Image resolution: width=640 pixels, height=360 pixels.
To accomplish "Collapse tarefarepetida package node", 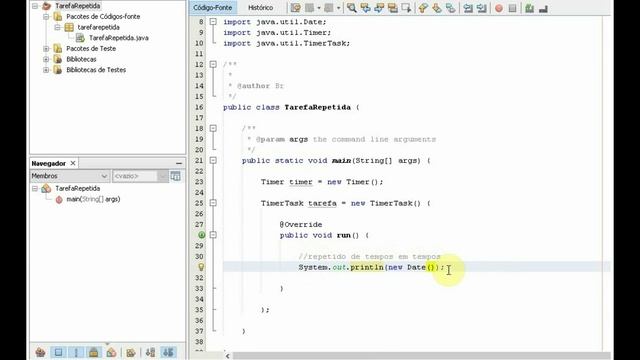I will click(x=58, y=27).
